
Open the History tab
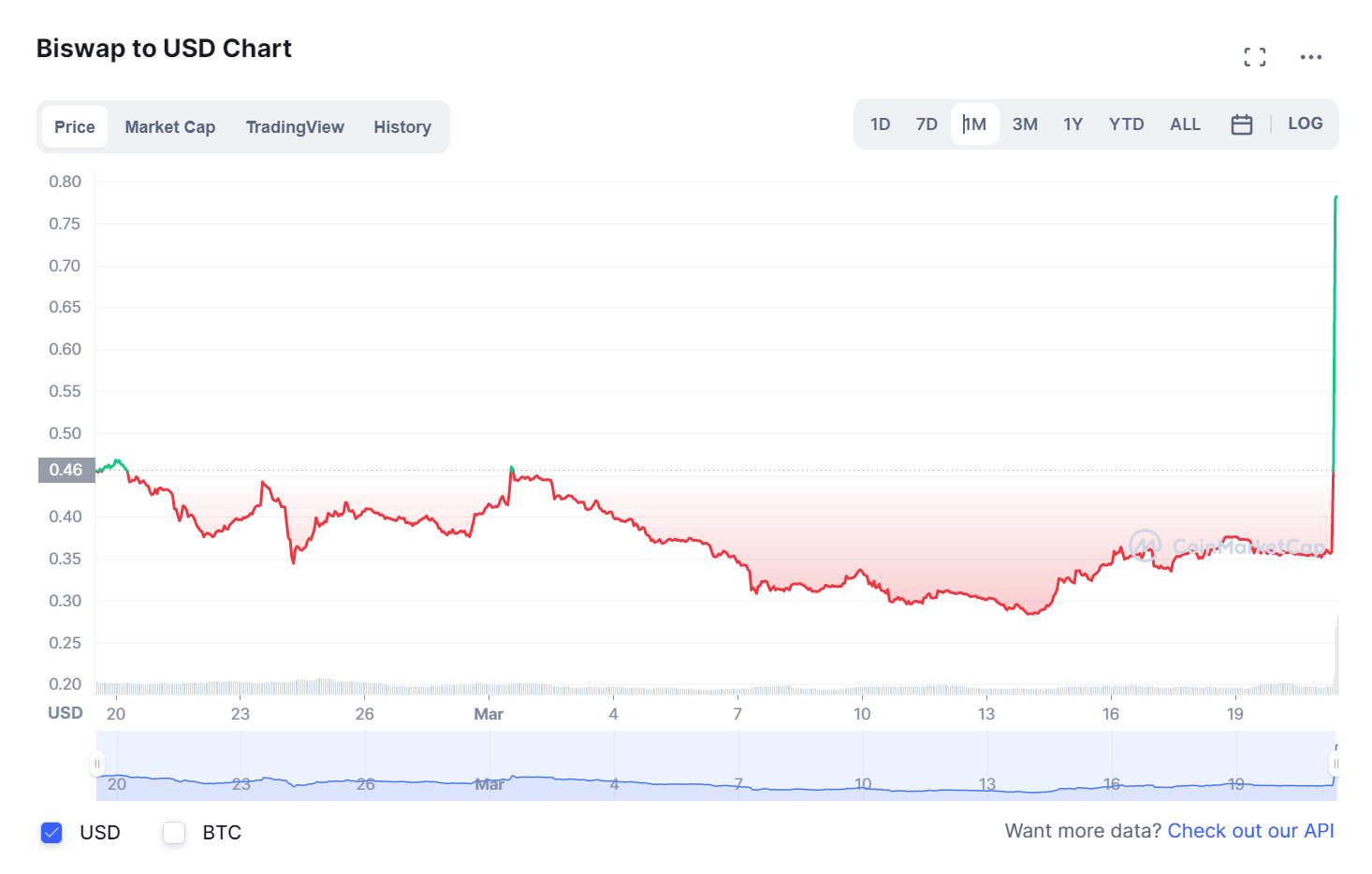402,126
